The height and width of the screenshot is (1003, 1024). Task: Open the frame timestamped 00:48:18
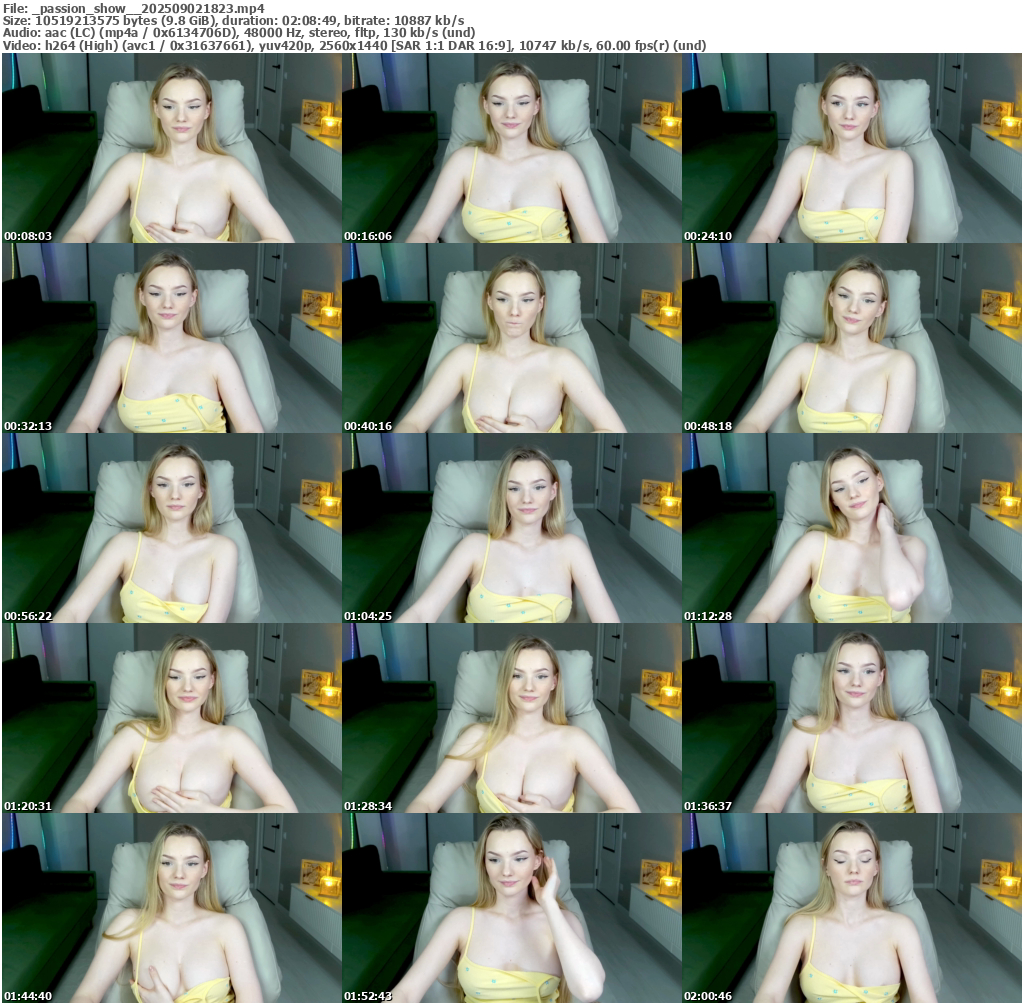coord(851,338)
